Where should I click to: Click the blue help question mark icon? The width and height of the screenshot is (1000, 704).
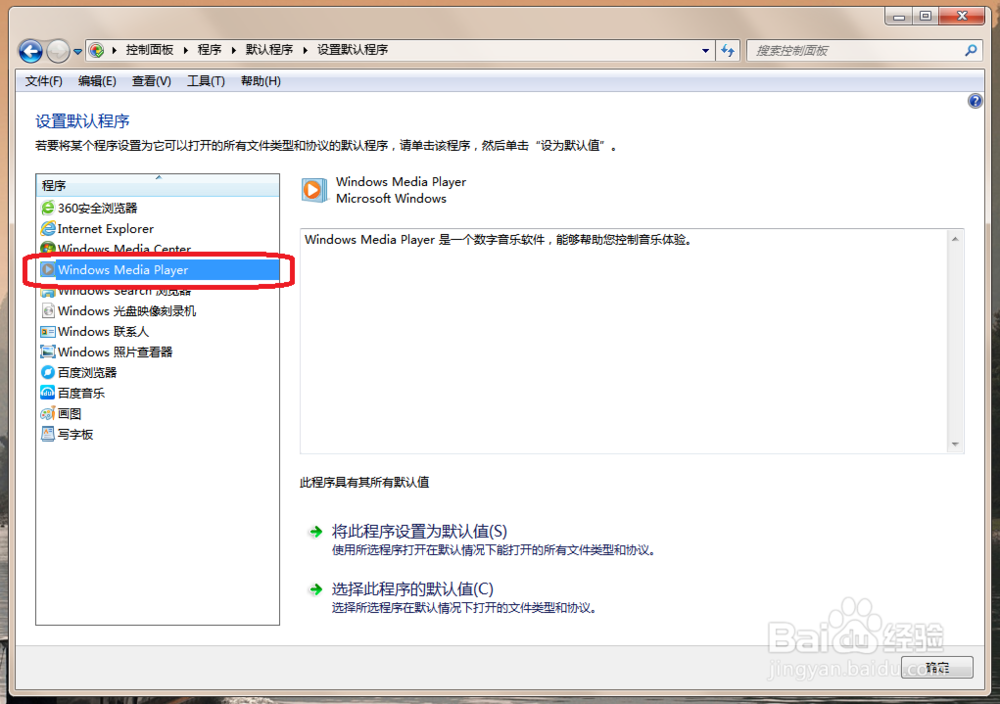coord(974,101)
